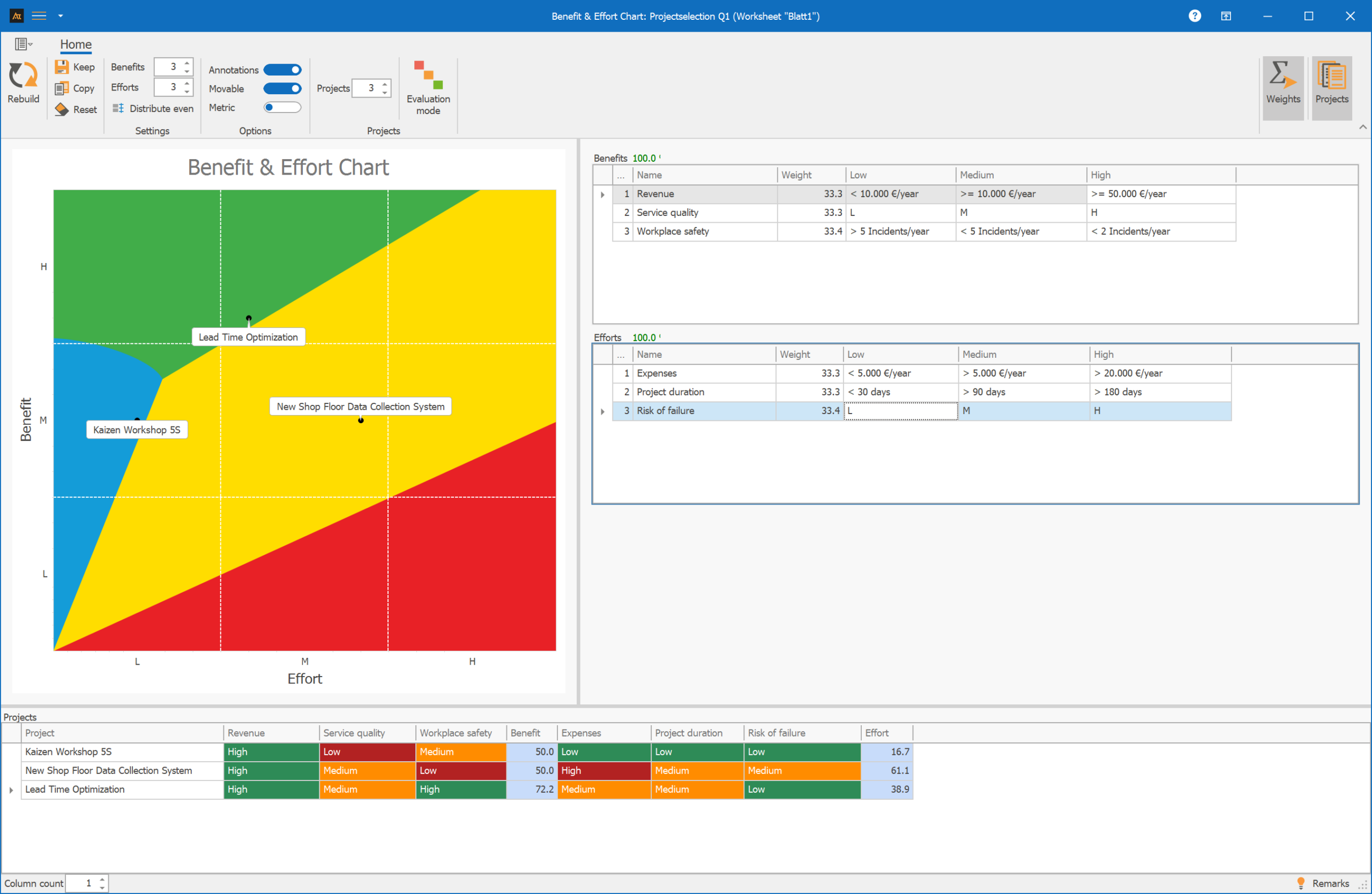This screenshot has width=1372, height=894.
Task: Click the Keep save icon
Action: coord(62,67)
